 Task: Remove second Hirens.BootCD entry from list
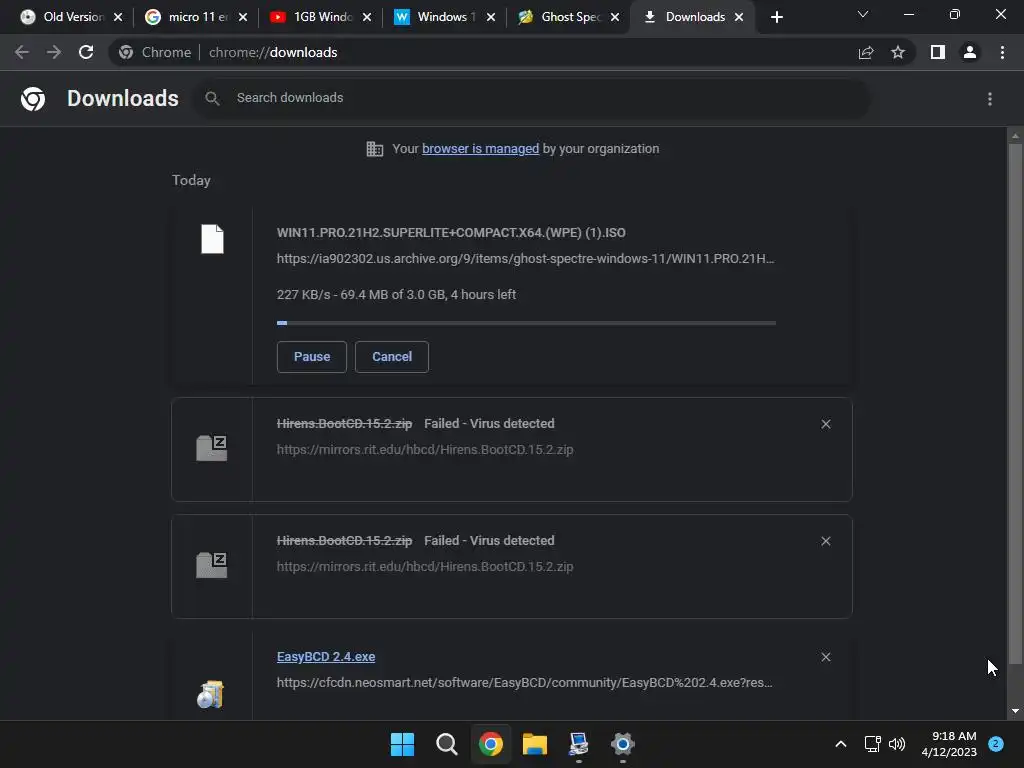point(825,541)
